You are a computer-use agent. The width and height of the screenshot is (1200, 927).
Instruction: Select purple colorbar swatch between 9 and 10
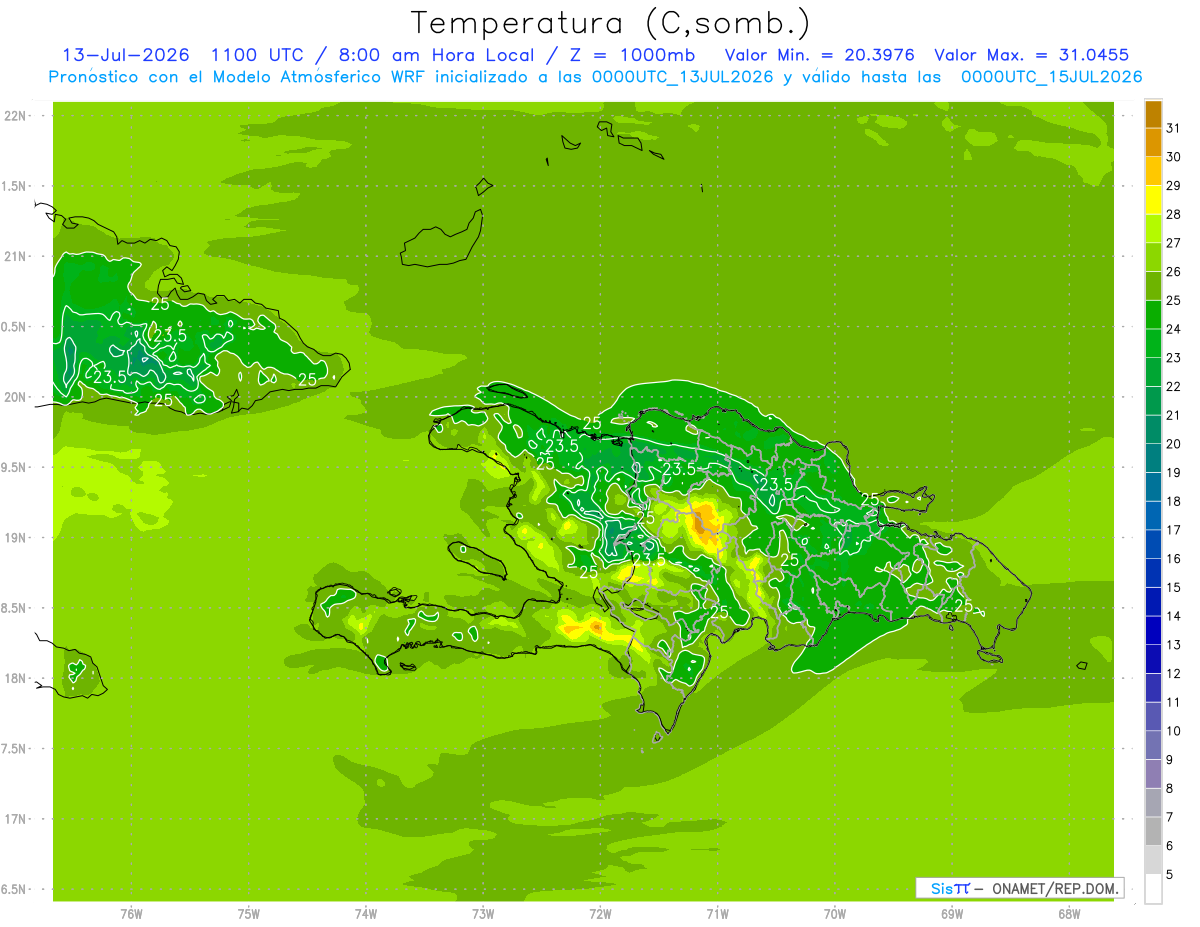[1153, 745]
